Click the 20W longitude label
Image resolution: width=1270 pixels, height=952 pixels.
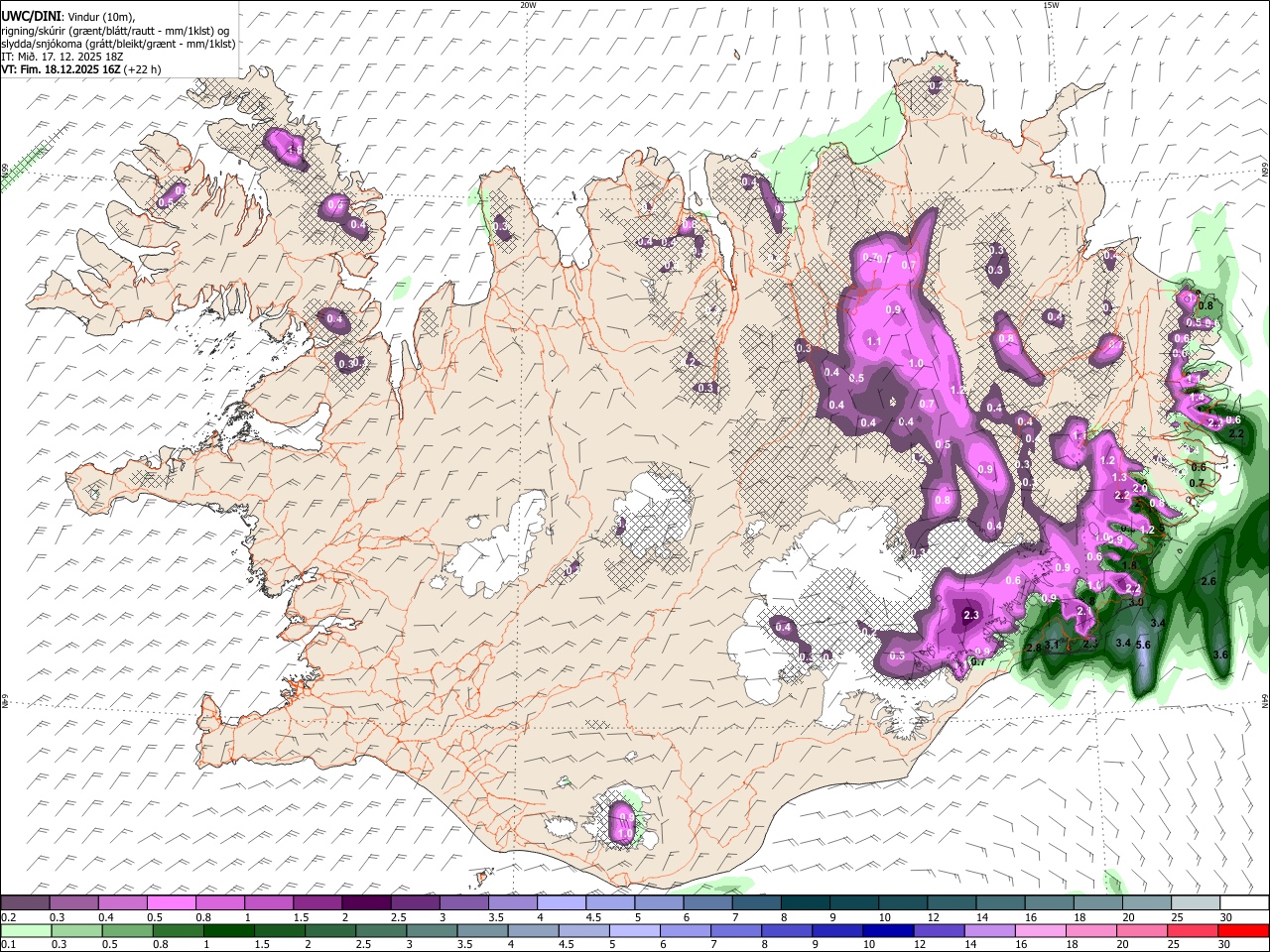(528, 5)
